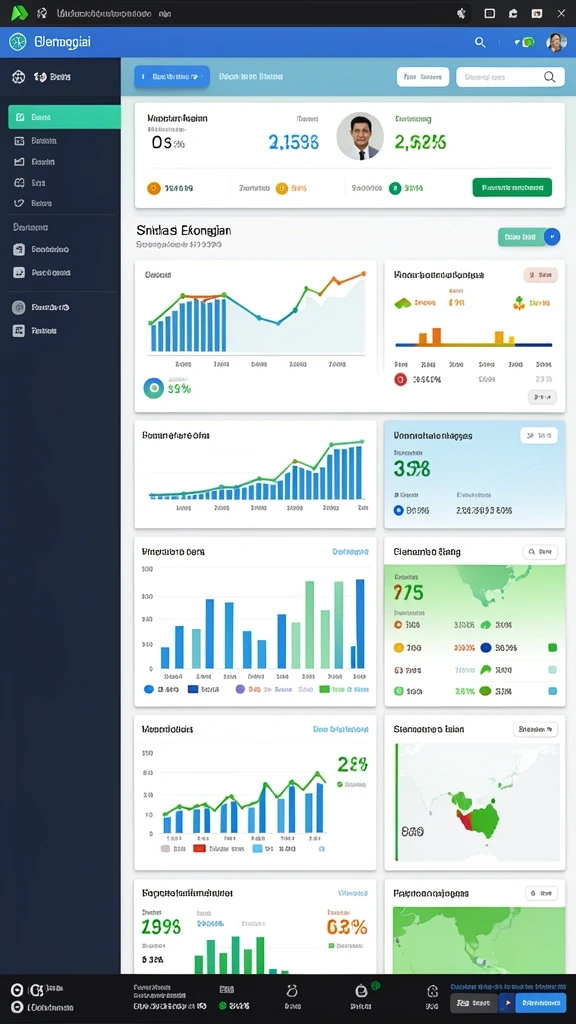This screenshot has width=576, height=1024.
Task: Click the search magnifier icon in blue header
Action: pos(480,42)
